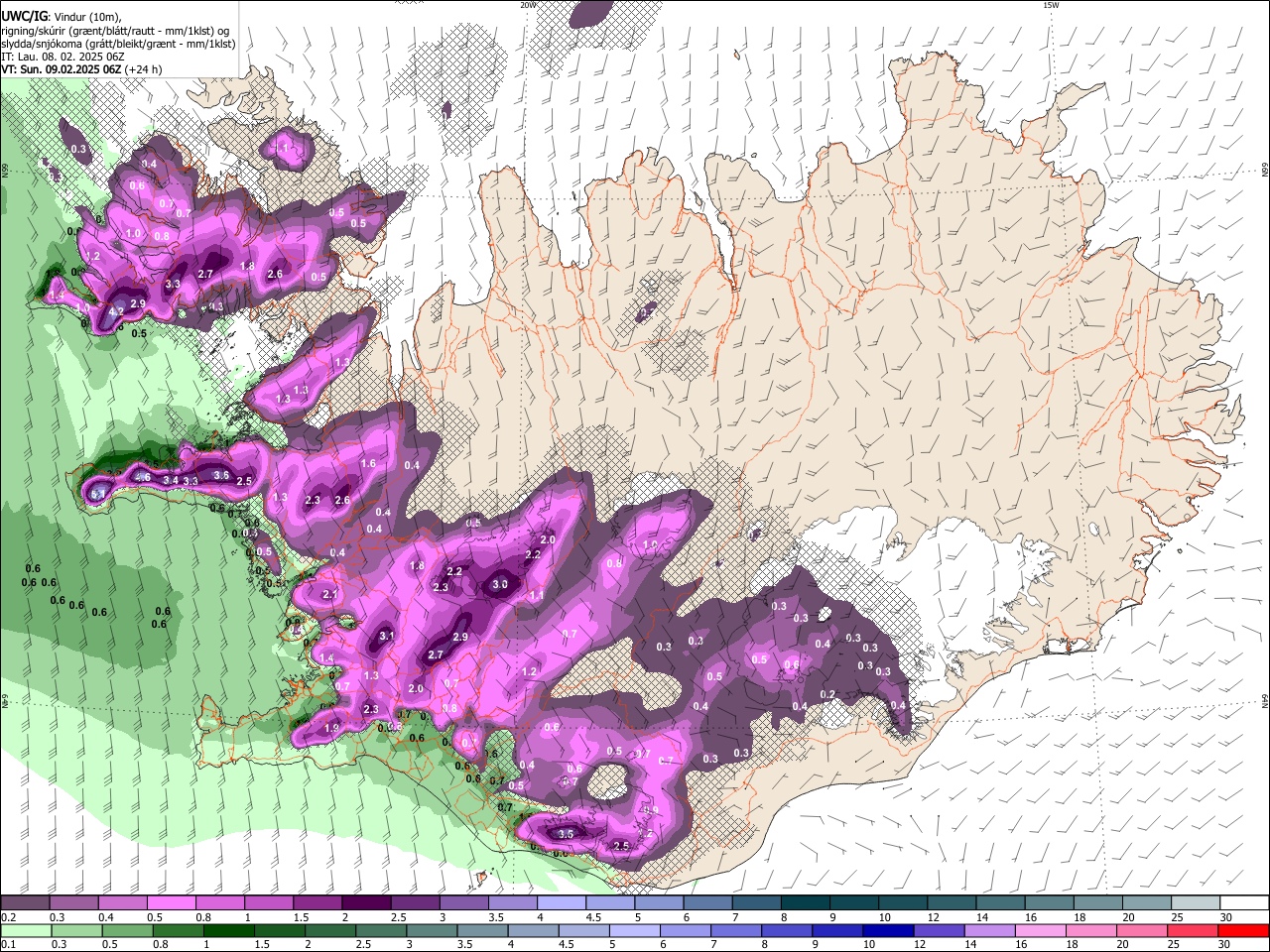Click the "3.0" precipitation value on the map

(500, 585)
